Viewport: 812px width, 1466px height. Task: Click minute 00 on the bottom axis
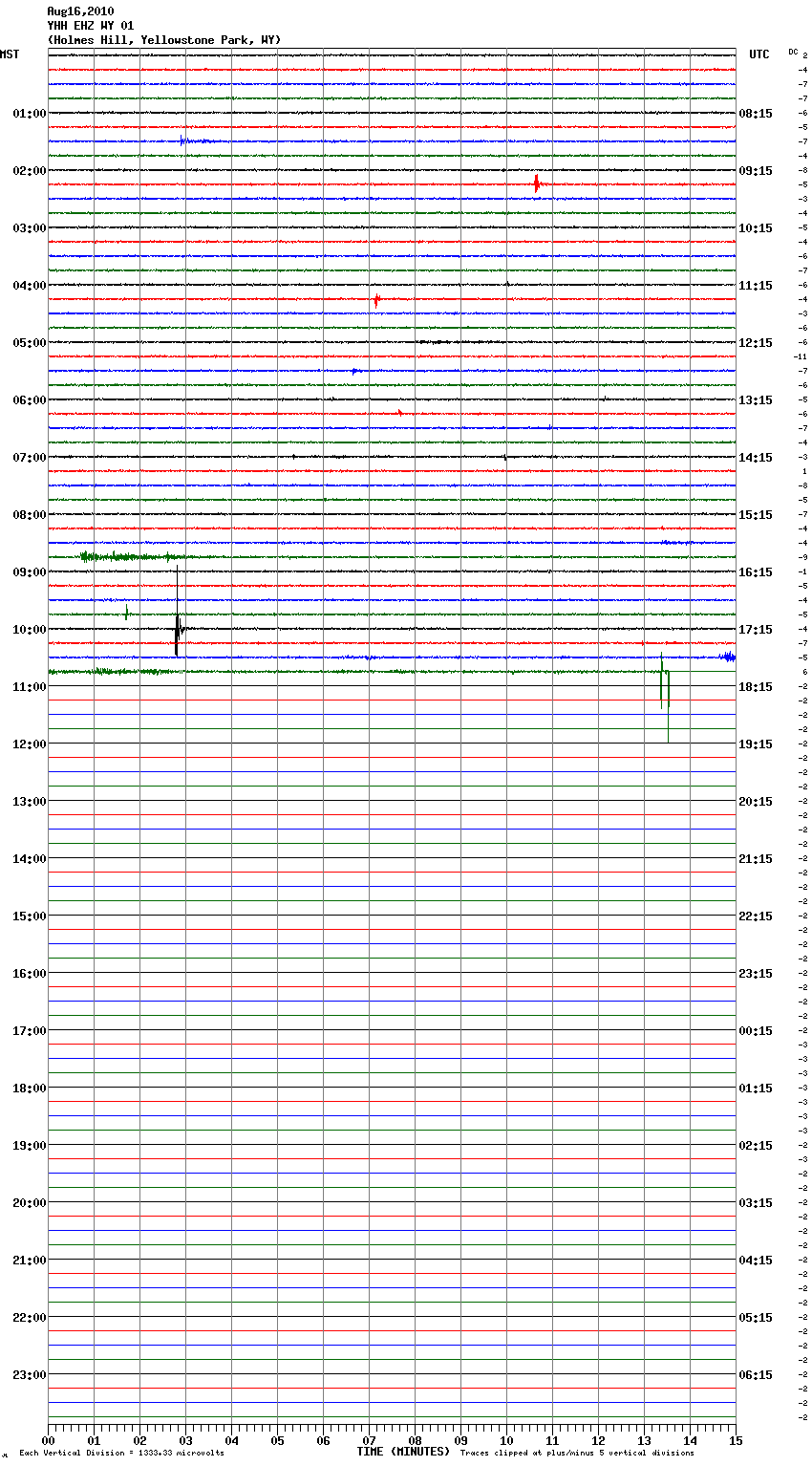[48, 1440]
